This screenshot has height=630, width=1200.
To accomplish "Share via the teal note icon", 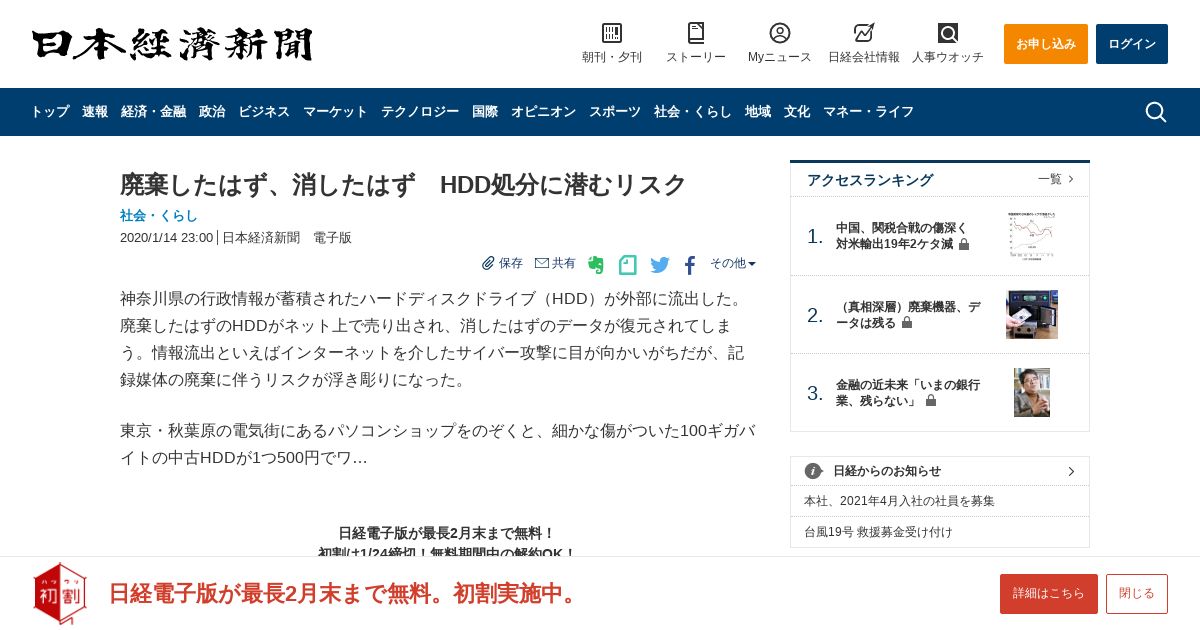I will pyautogui.click(x=628, y=265).
